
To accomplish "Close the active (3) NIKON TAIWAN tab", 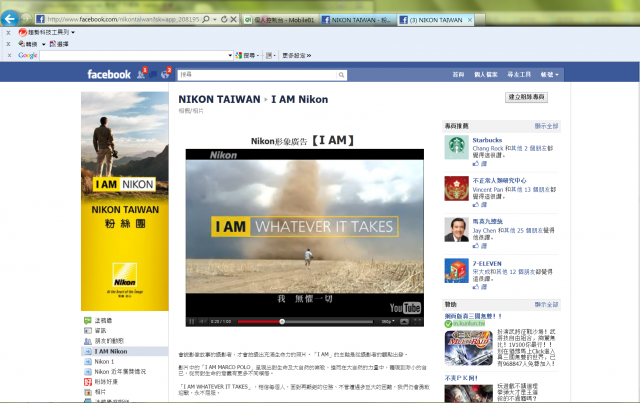I will [470, 20].
